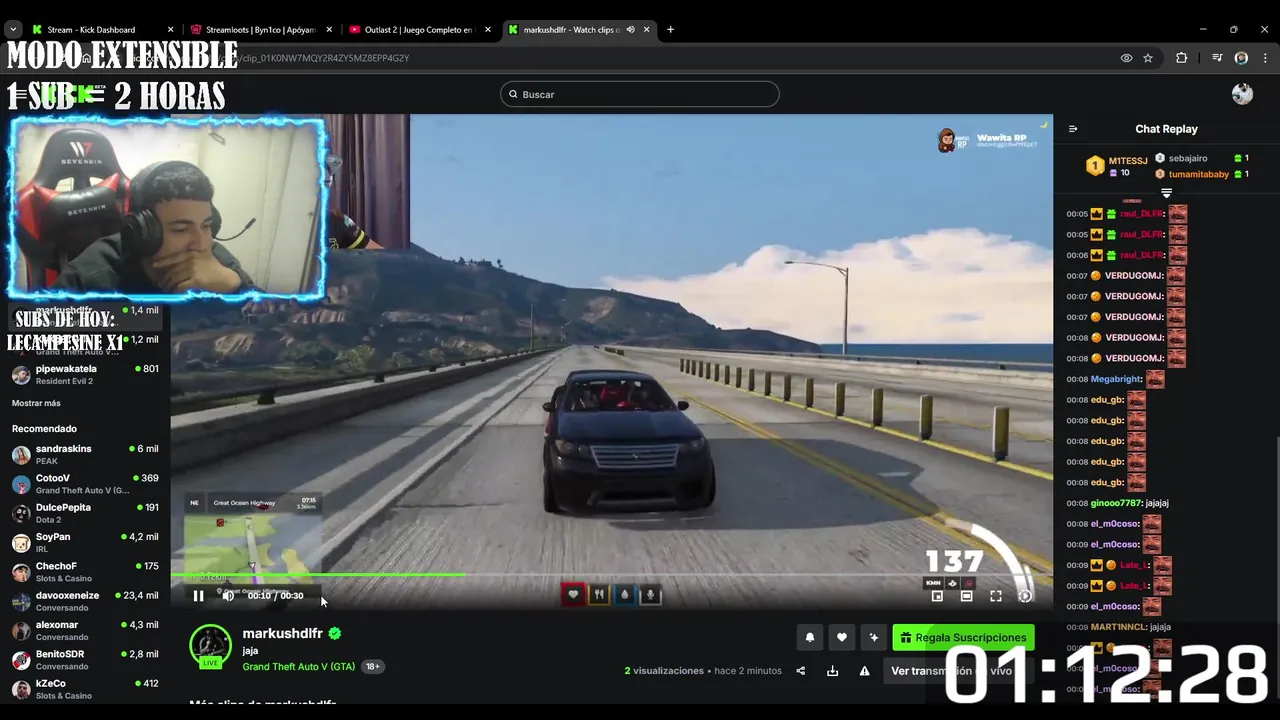Screen dimensions: 1280x720
Task: Collapse the Chat Replay panel
Action: point(1073,129)
